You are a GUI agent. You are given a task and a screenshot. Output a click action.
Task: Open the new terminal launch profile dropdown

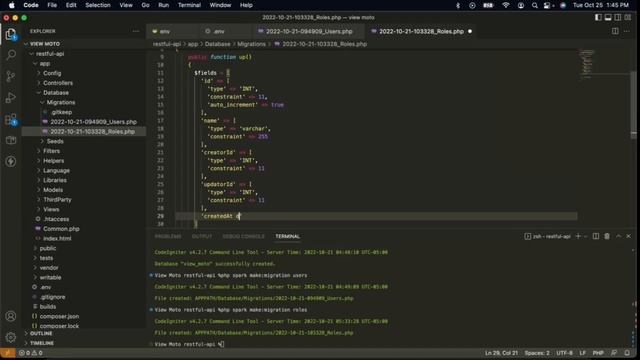coord(586,236)
